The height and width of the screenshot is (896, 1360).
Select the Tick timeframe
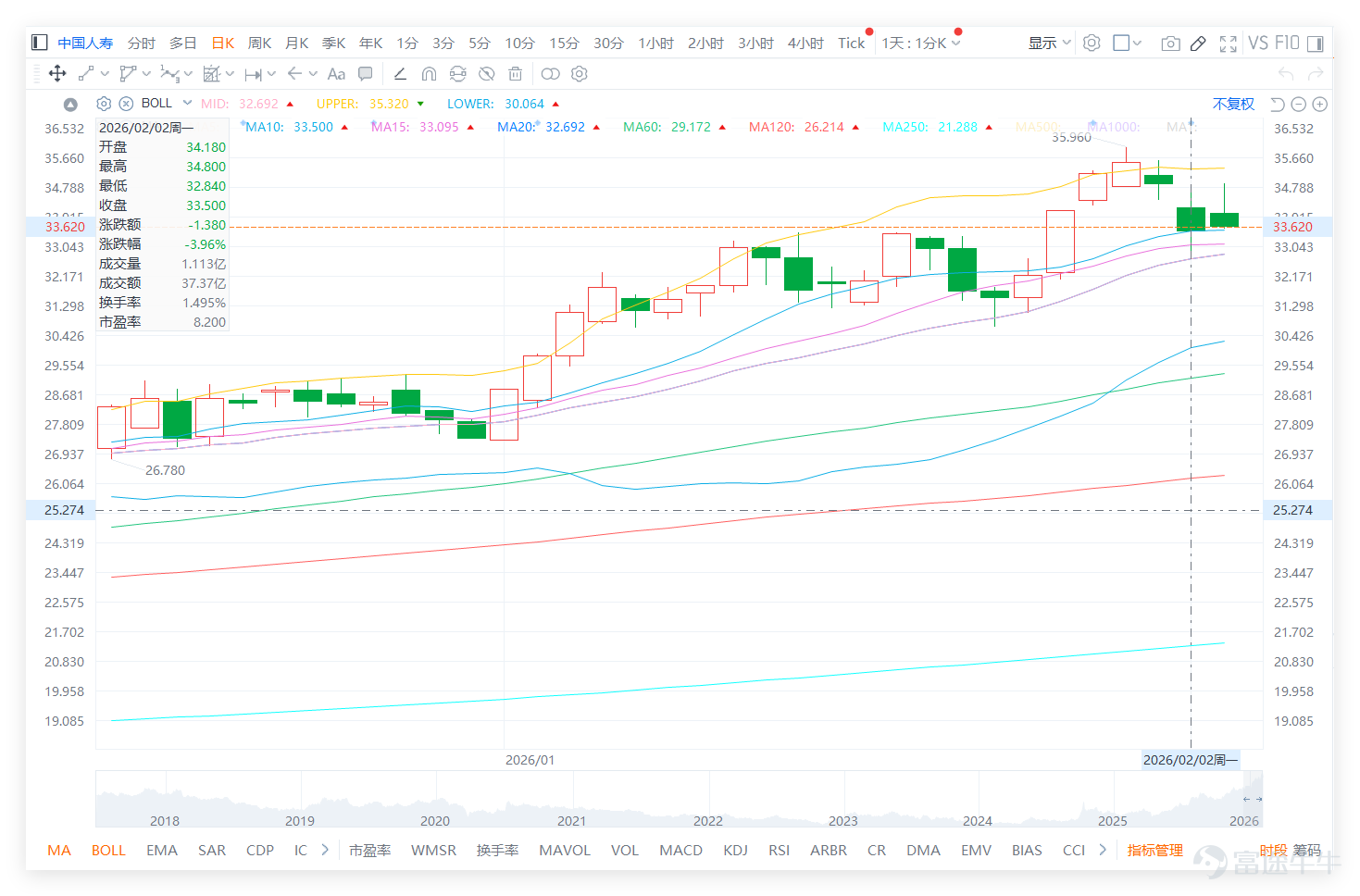click(852, 43)
